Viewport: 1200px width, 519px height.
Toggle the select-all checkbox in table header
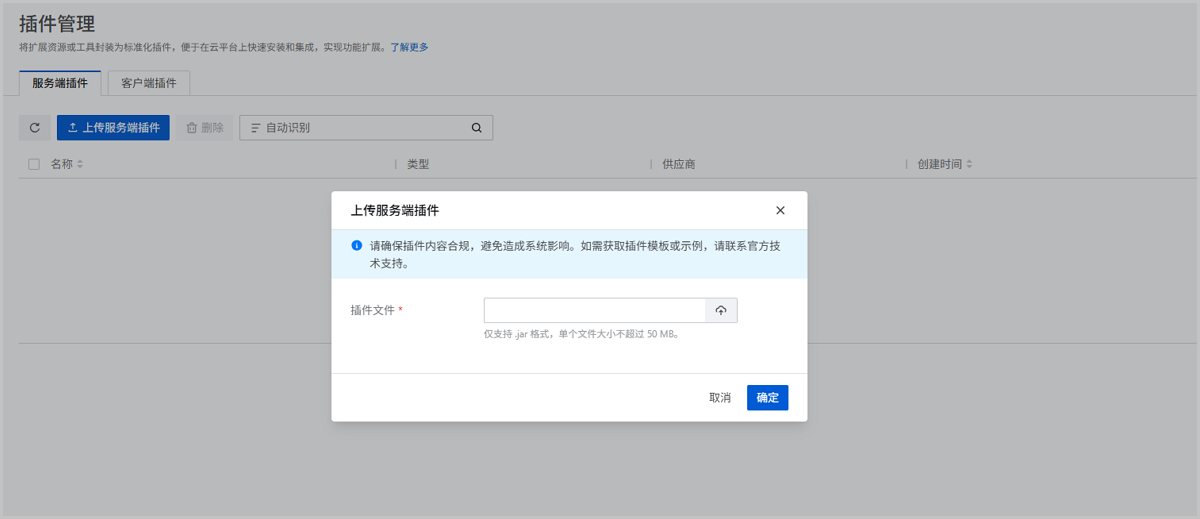click(34, 164)
